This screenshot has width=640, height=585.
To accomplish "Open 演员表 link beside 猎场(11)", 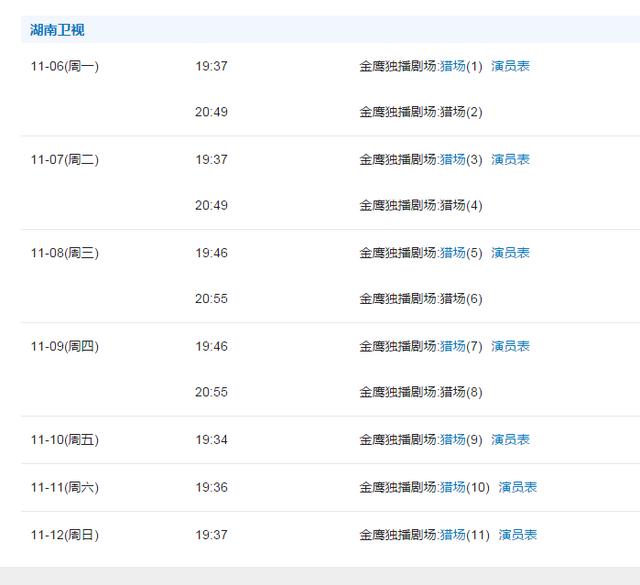I will 518,535.
